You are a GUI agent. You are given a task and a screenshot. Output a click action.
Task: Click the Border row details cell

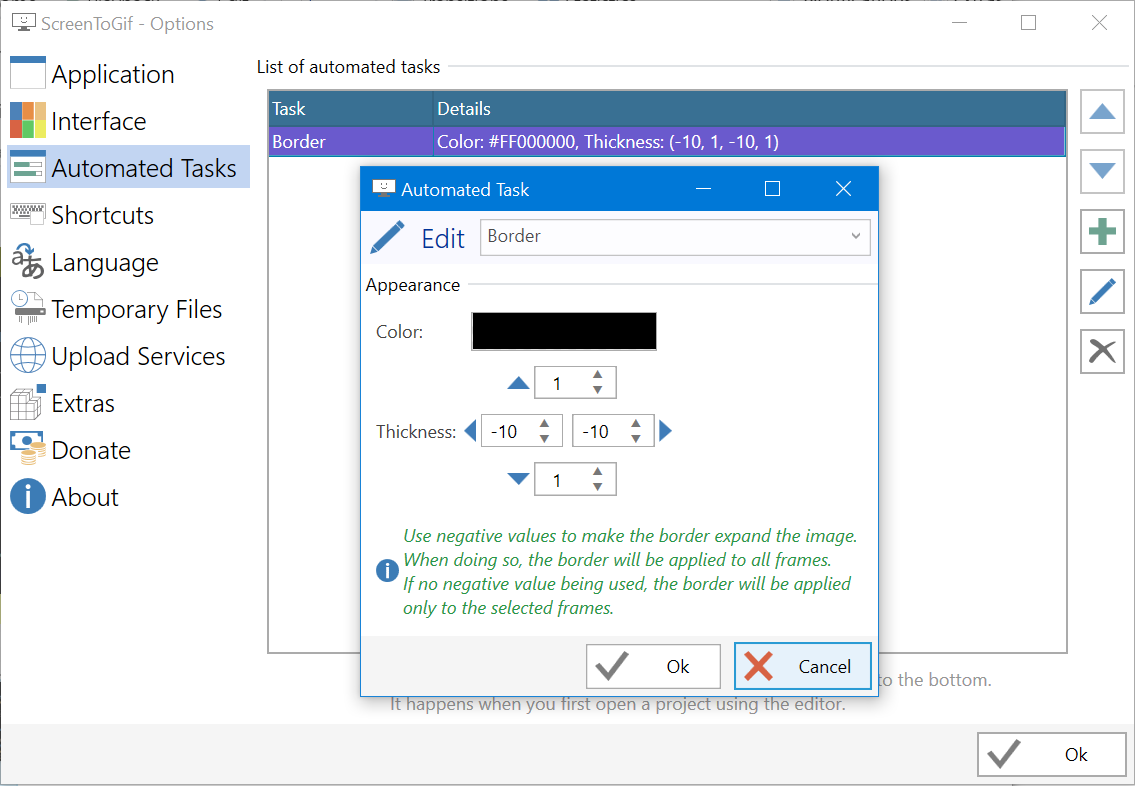tap(749, 141)
